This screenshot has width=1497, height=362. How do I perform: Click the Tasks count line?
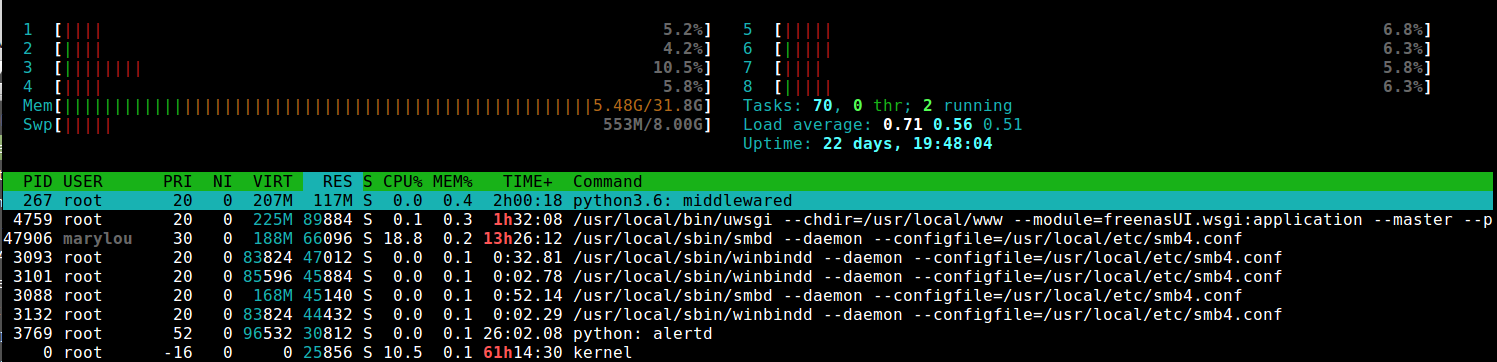pos(877,106)
